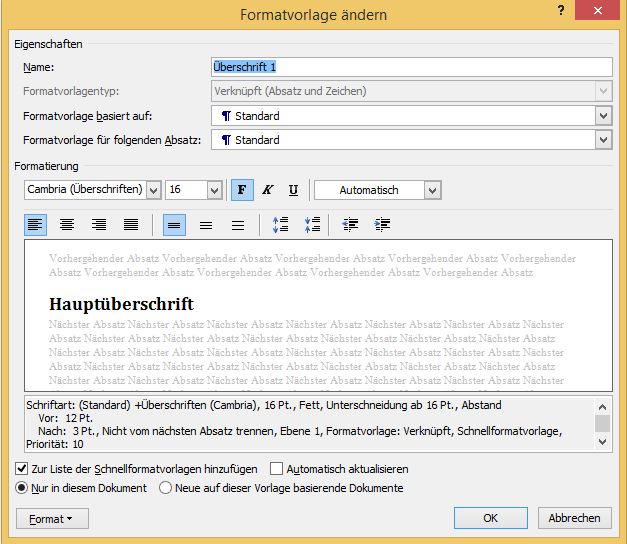
Task: Open help with the question mark
Action: point(561,10)
